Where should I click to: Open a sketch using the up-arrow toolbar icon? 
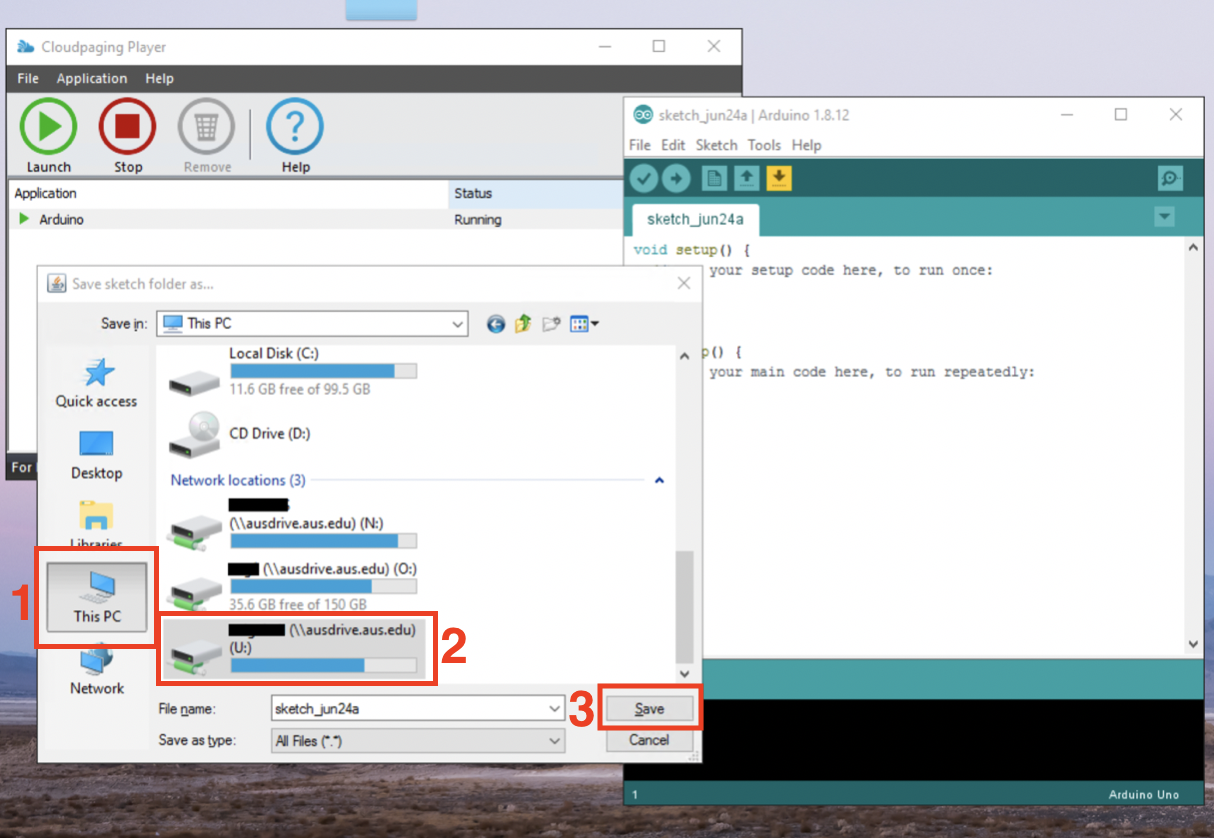click(746, 179)
